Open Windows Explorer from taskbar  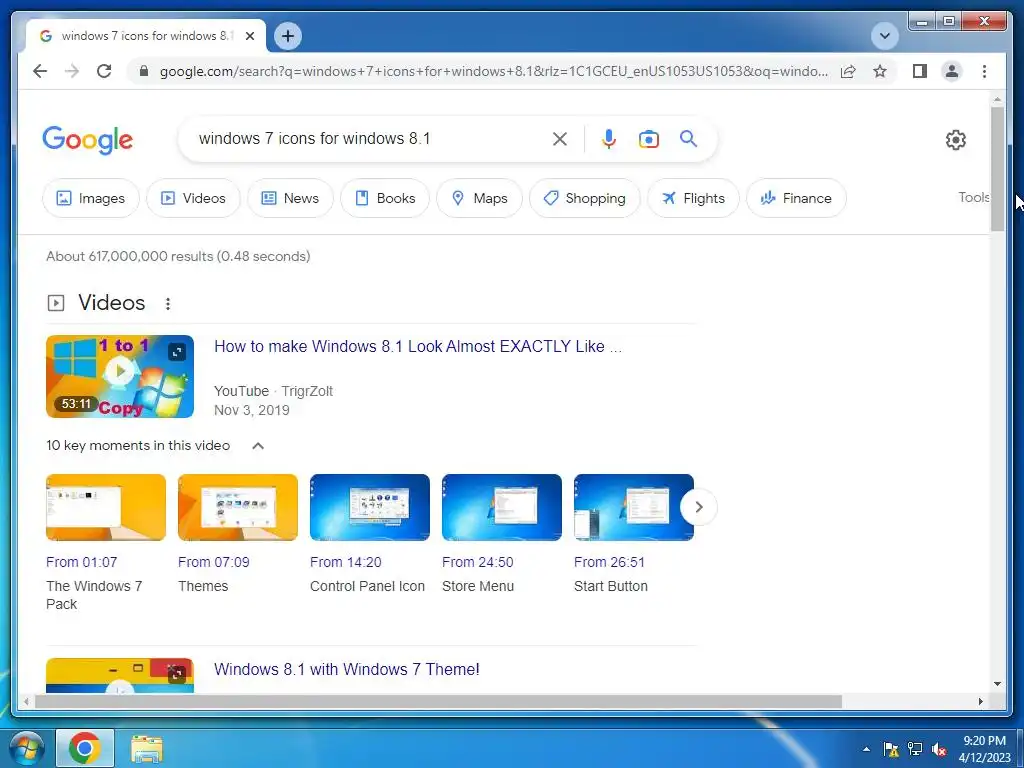click(147, 748)
